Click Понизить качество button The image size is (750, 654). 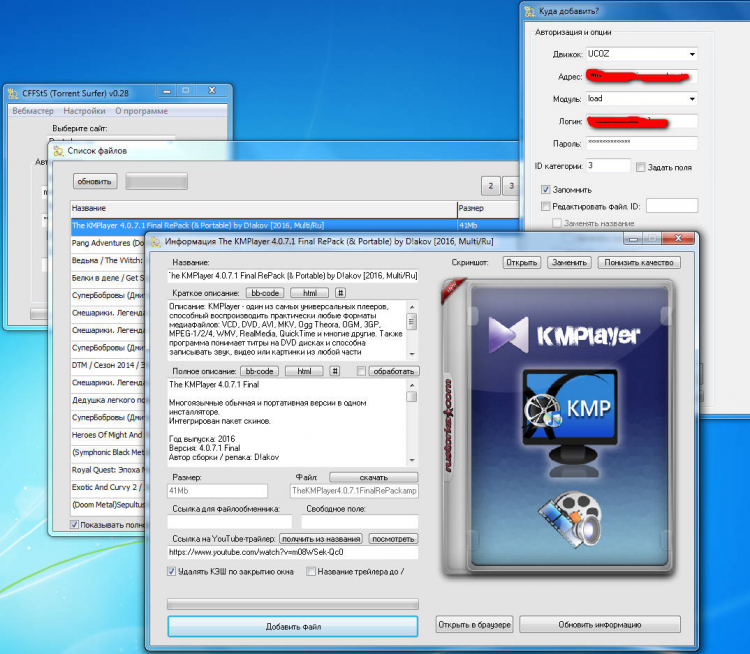pos(639,263)
